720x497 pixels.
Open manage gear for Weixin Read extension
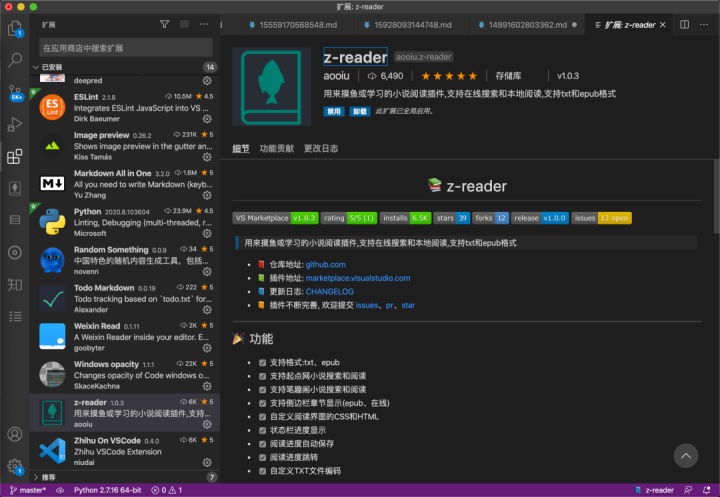click(x=207, y=348)
